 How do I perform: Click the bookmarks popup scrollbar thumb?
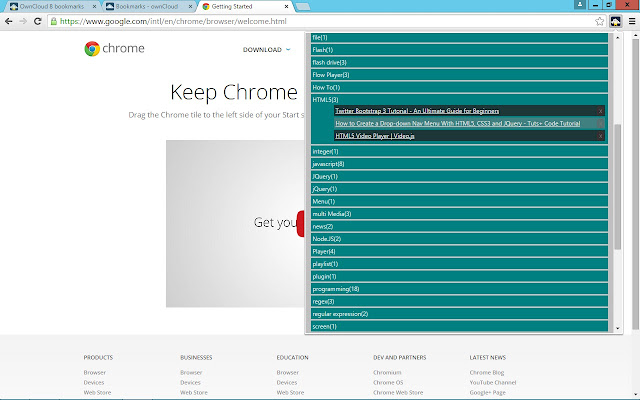[x=618, y=187]
